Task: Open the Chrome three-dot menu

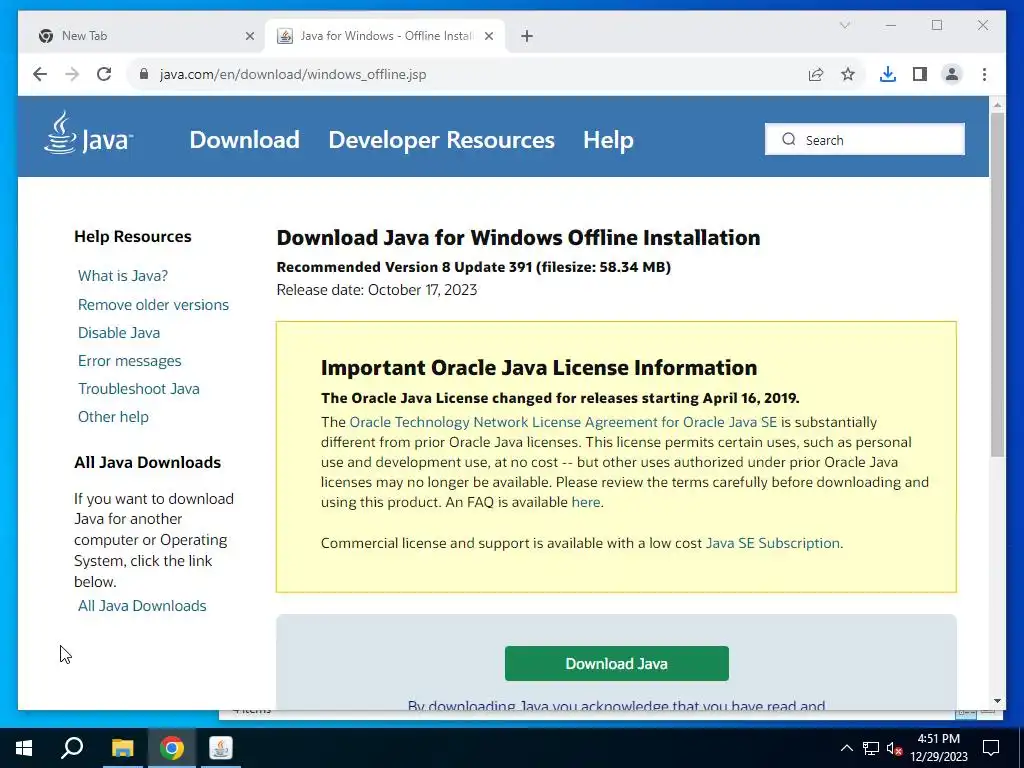Action: pos(984,74)
